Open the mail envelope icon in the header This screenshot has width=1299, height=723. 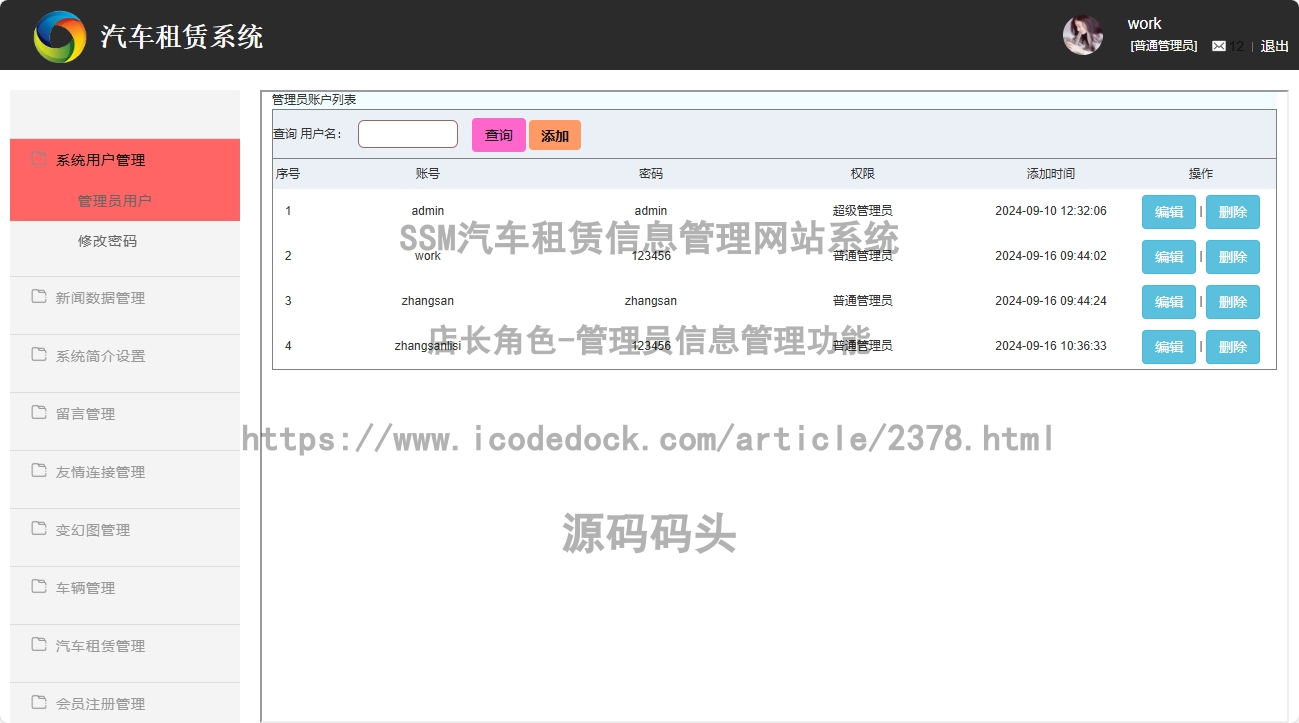[1219, 46]
